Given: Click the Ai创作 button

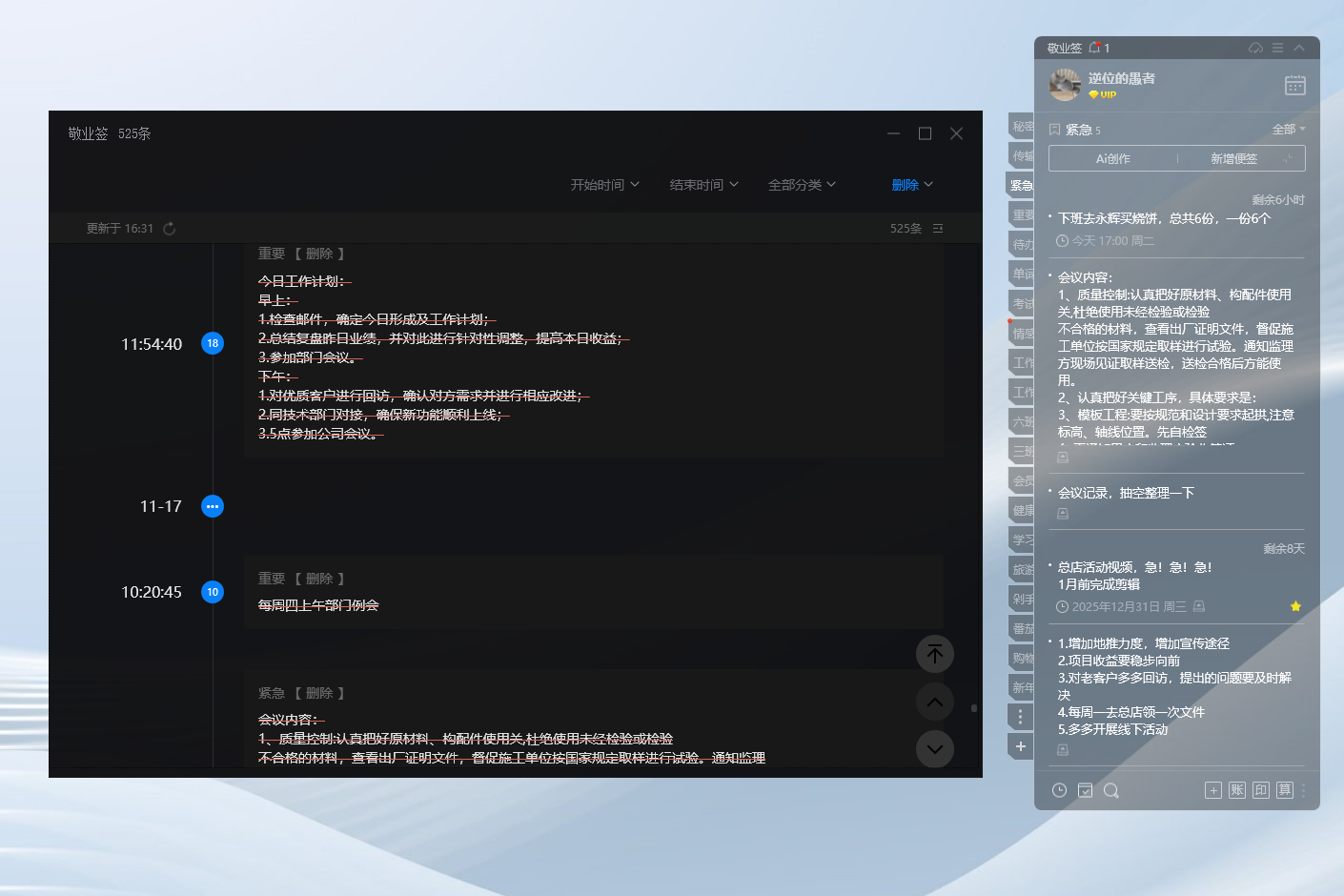Looking at the screenshot, I should point(1111,158).
